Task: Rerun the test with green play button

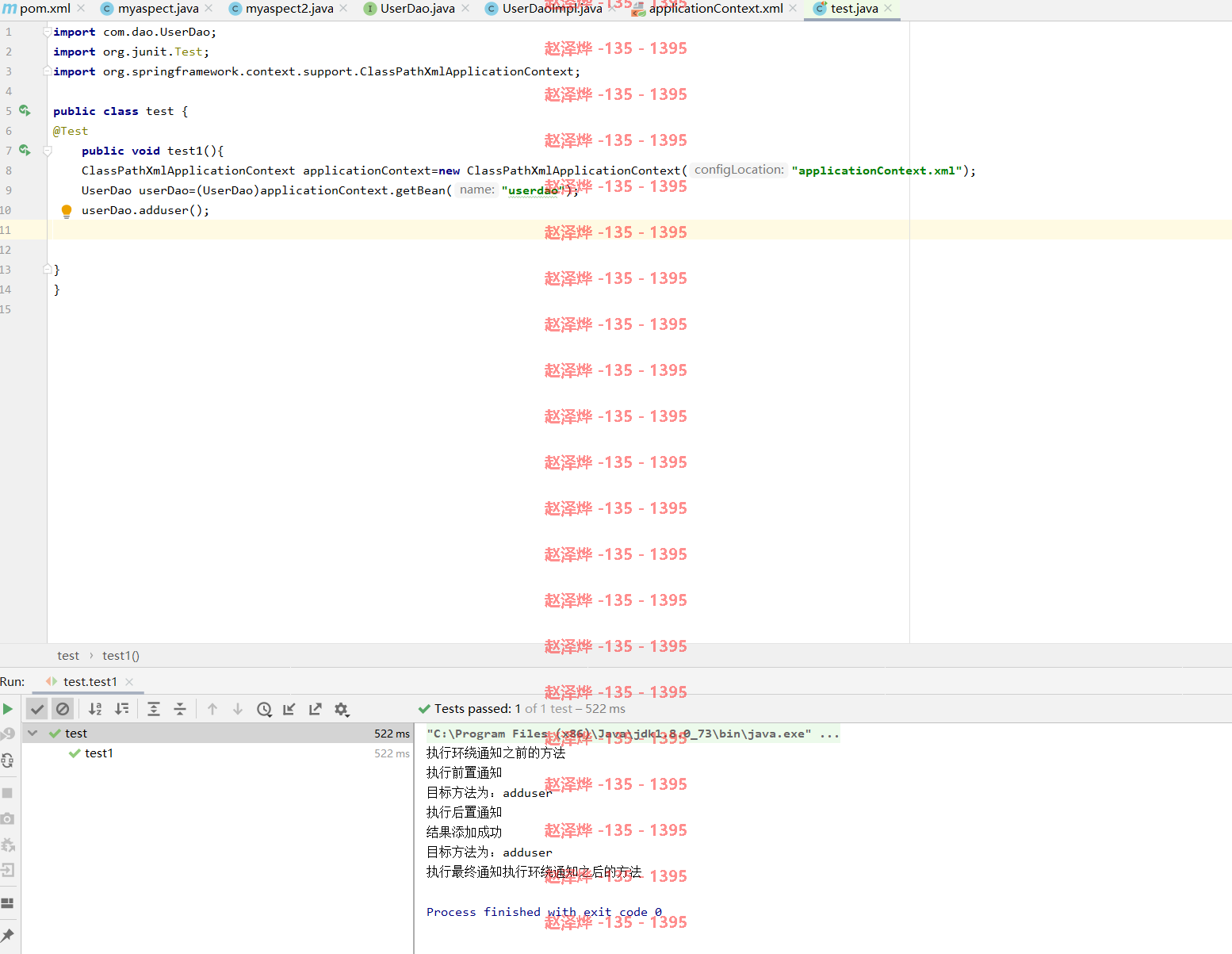Action: pos(8,709)
